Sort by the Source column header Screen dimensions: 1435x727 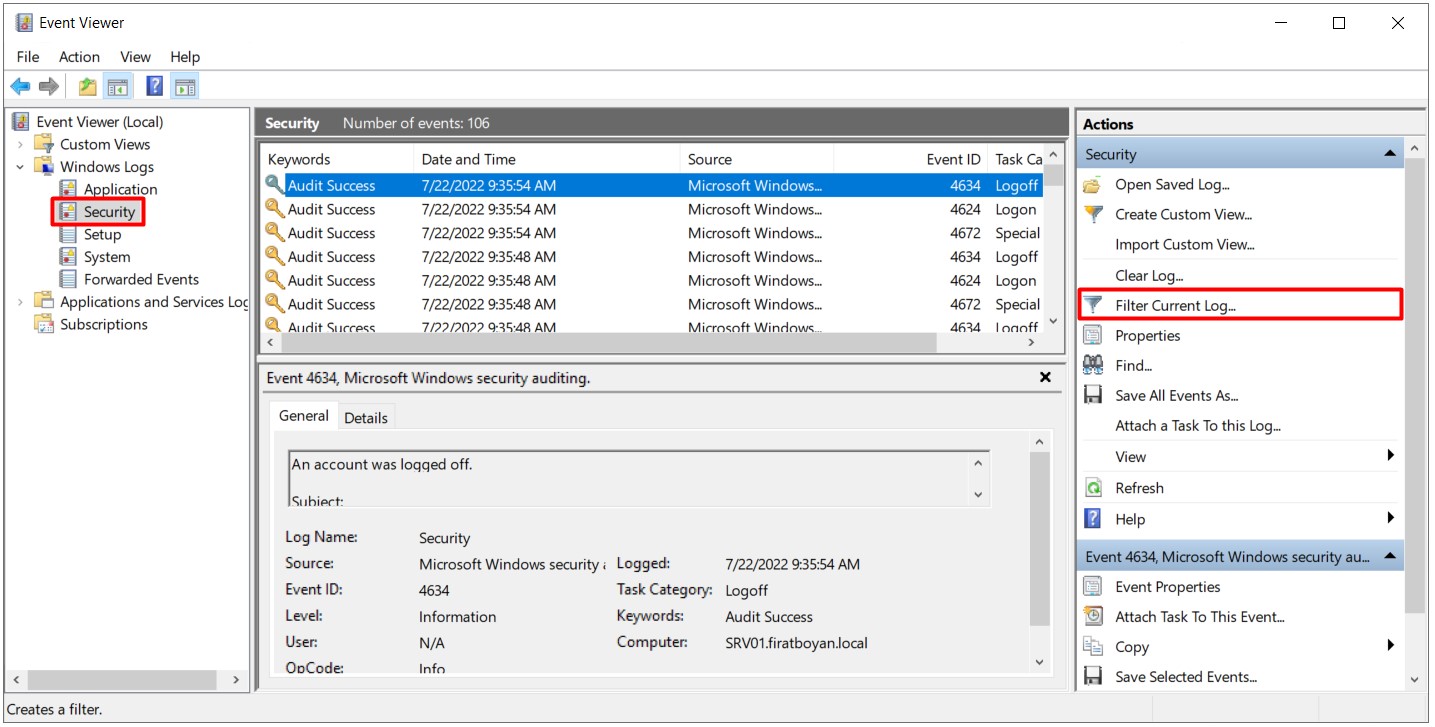(757, 159)
